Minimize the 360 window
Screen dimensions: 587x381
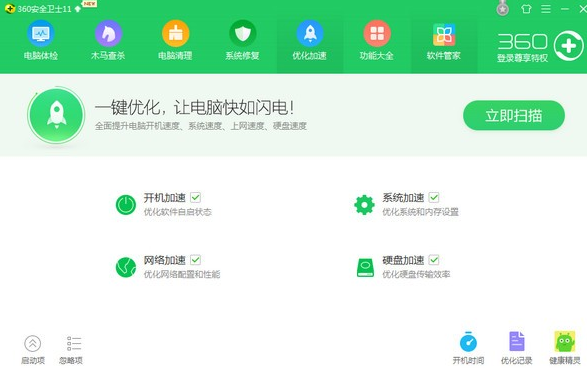565,9
